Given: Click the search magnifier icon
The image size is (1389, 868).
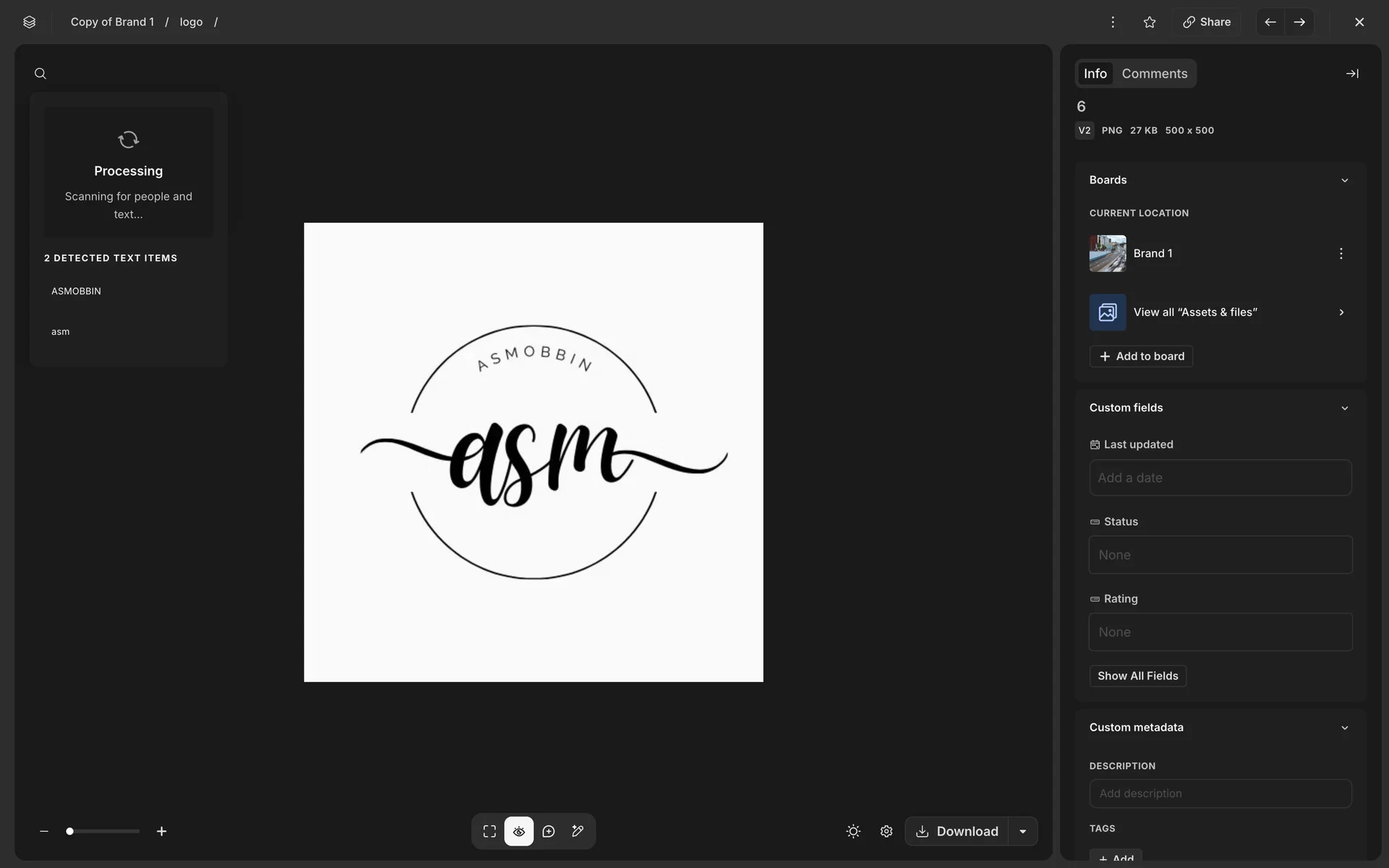Looking at the screenshot, I should 41,74.
